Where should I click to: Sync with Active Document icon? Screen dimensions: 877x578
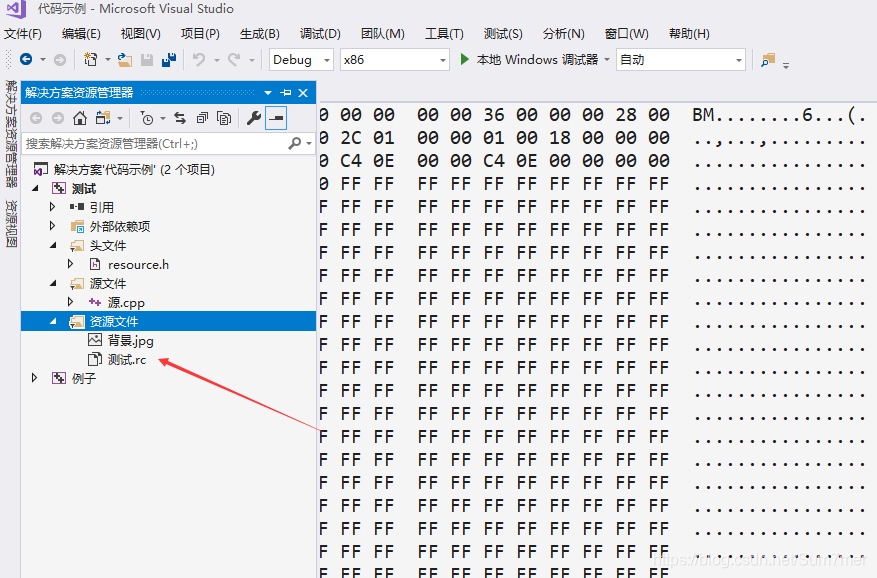coord(180,118)
